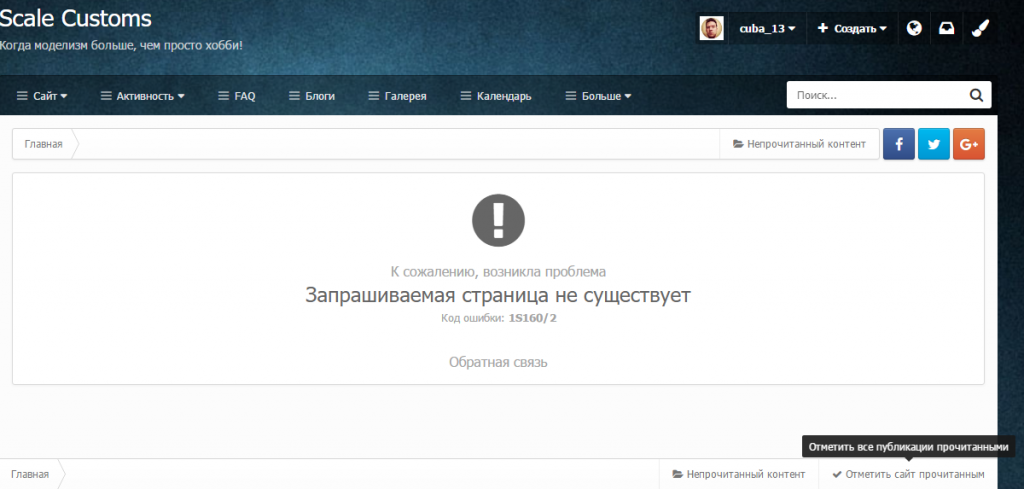Click the search magnifier icon
The width and height of the screenshot is (1024, 489).
[976, 95]
